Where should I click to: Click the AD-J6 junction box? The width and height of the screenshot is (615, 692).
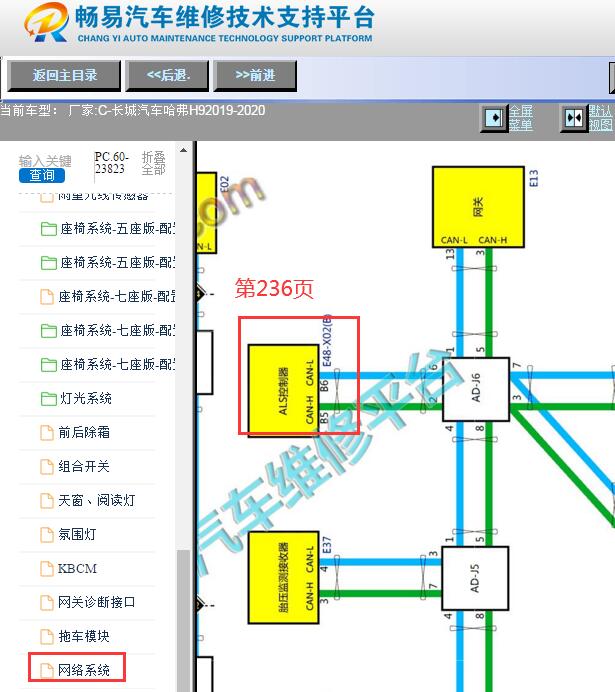(476, 389)
